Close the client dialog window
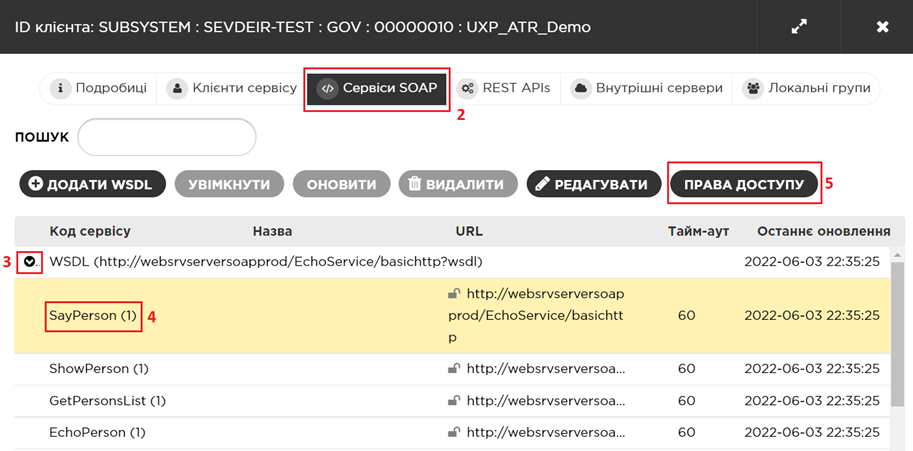 tap(882, 27)
